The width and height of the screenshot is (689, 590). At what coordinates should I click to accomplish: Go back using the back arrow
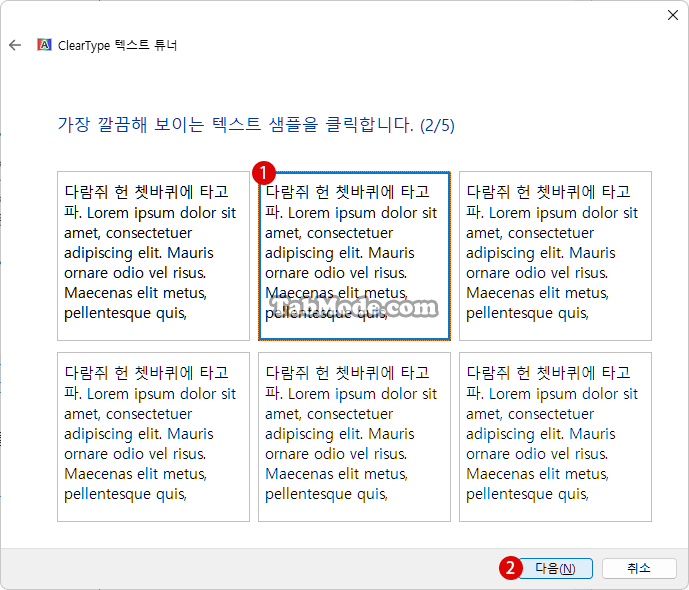click(x=15, y=45)
